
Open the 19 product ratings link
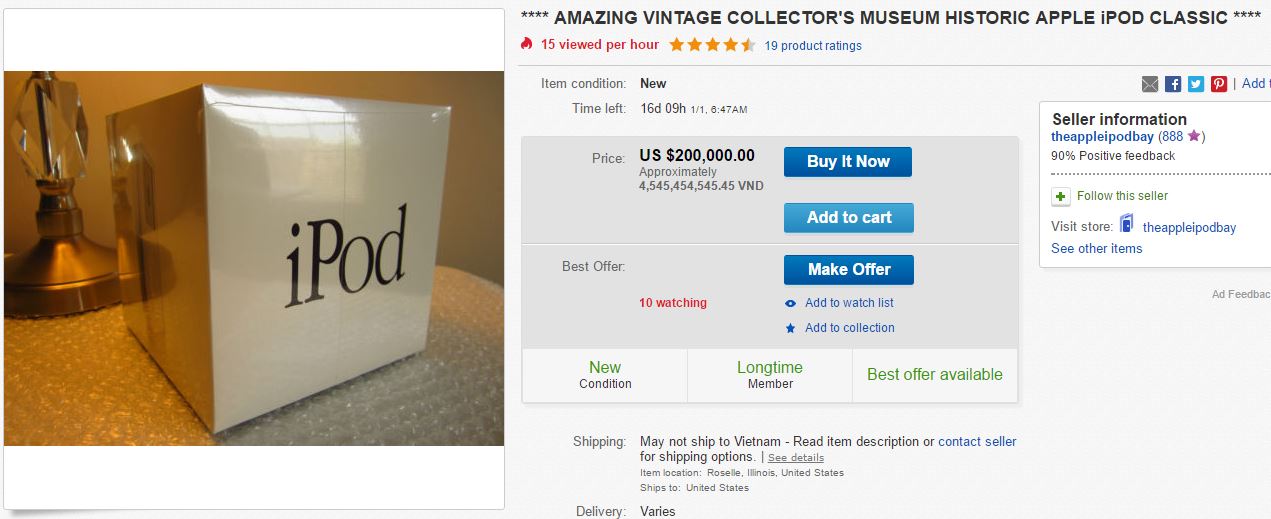tap(812, 45)
